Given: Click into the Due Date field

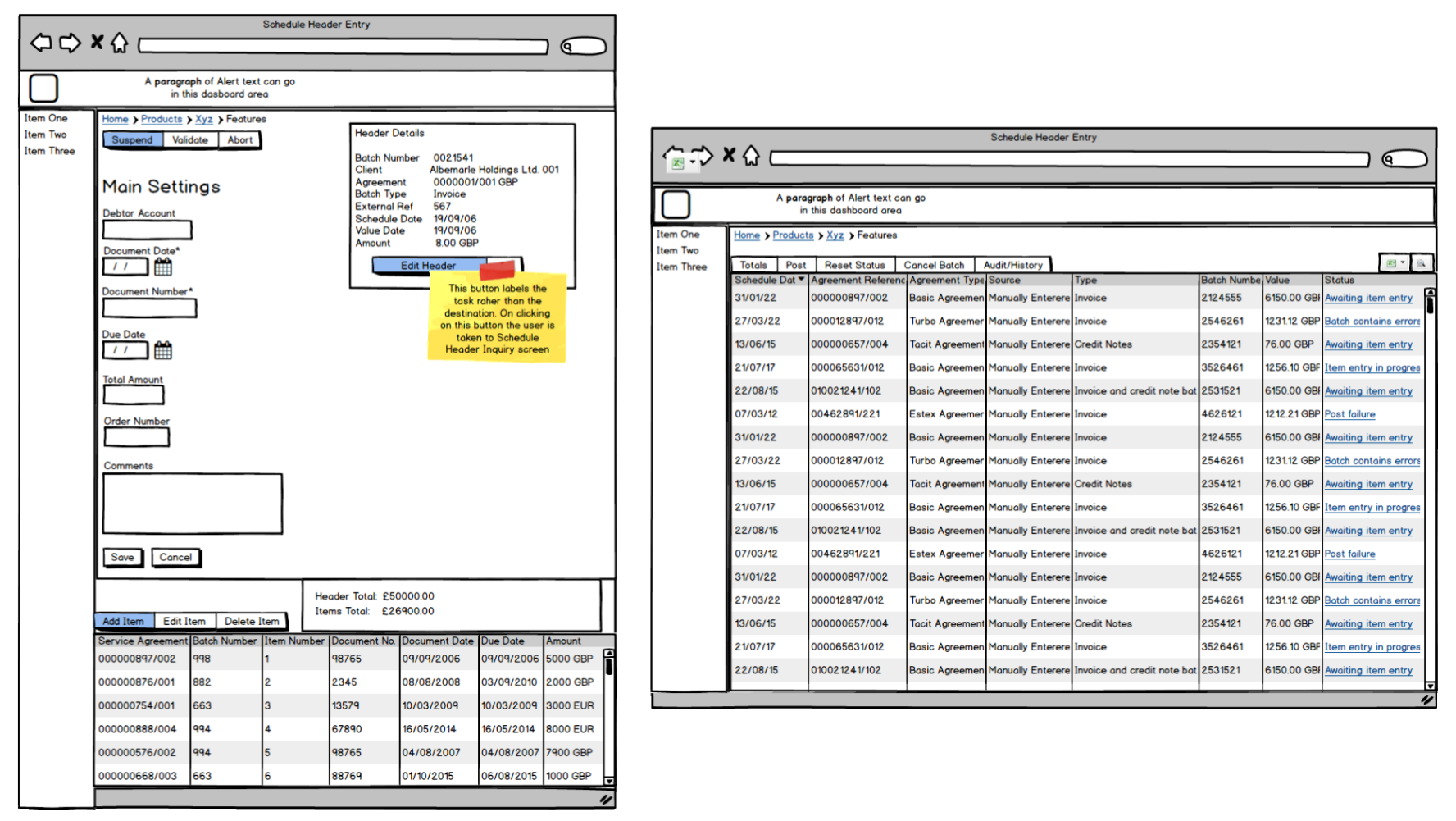Looking at the screenshot, I should [125, 350].
